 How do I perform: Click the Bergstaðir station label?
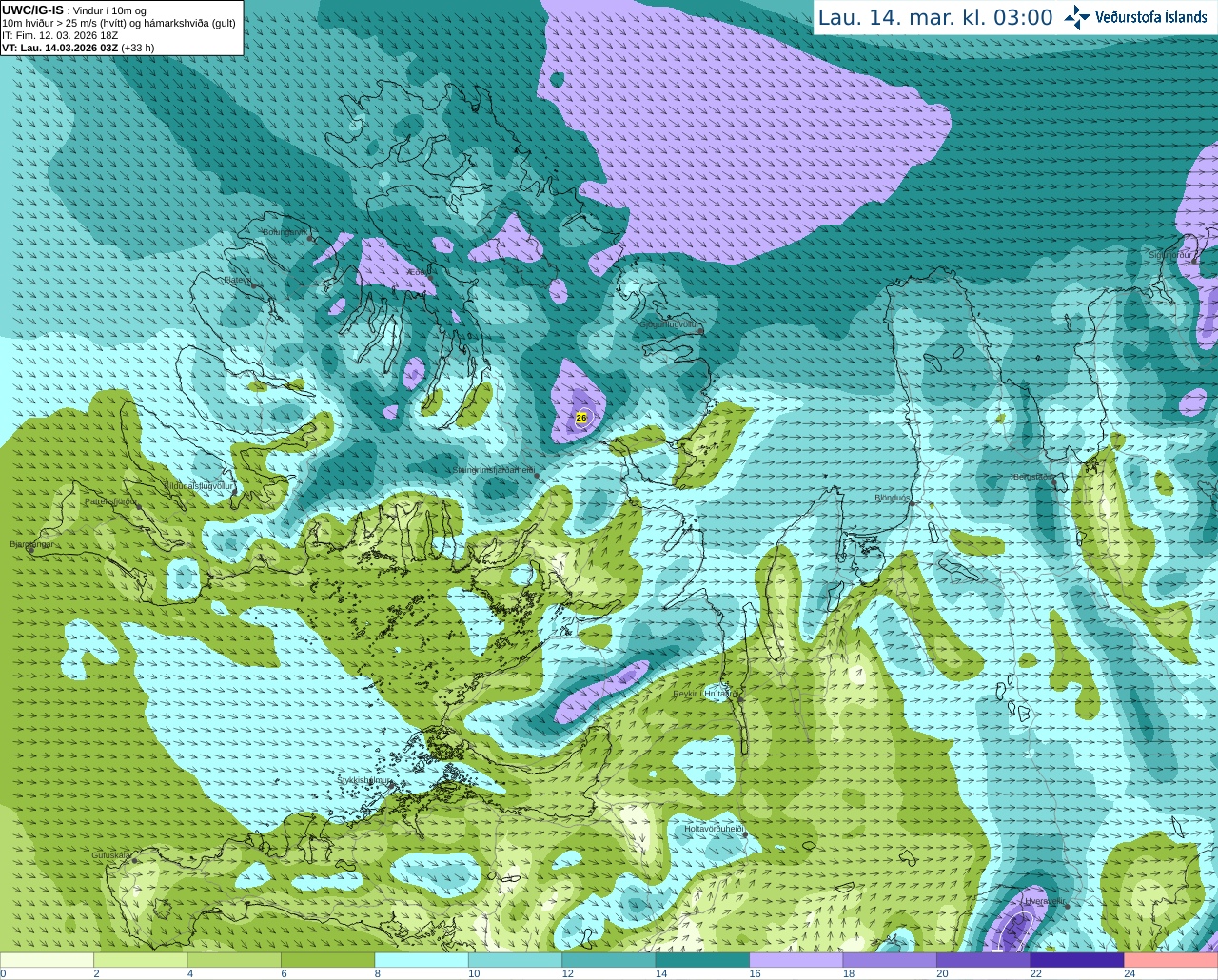tap(1034, 477)
